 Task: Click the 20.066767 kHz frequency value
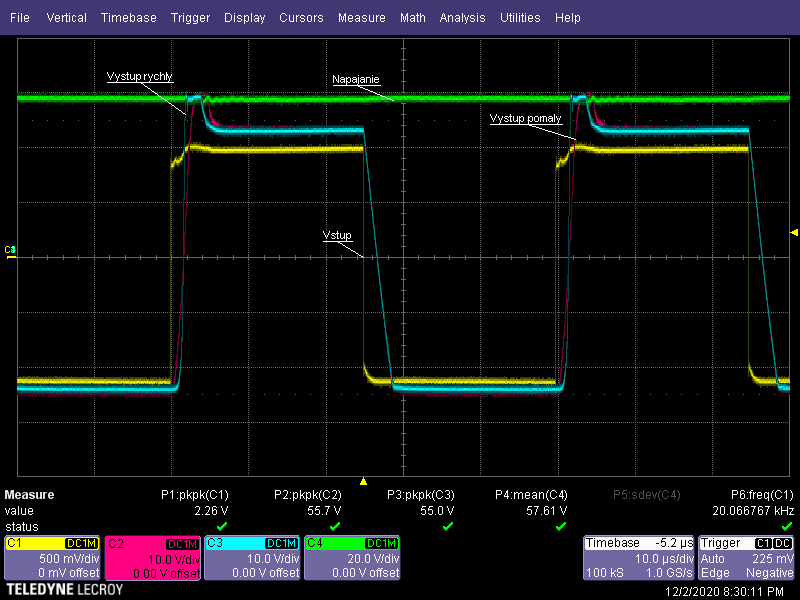tap(753, 511)
